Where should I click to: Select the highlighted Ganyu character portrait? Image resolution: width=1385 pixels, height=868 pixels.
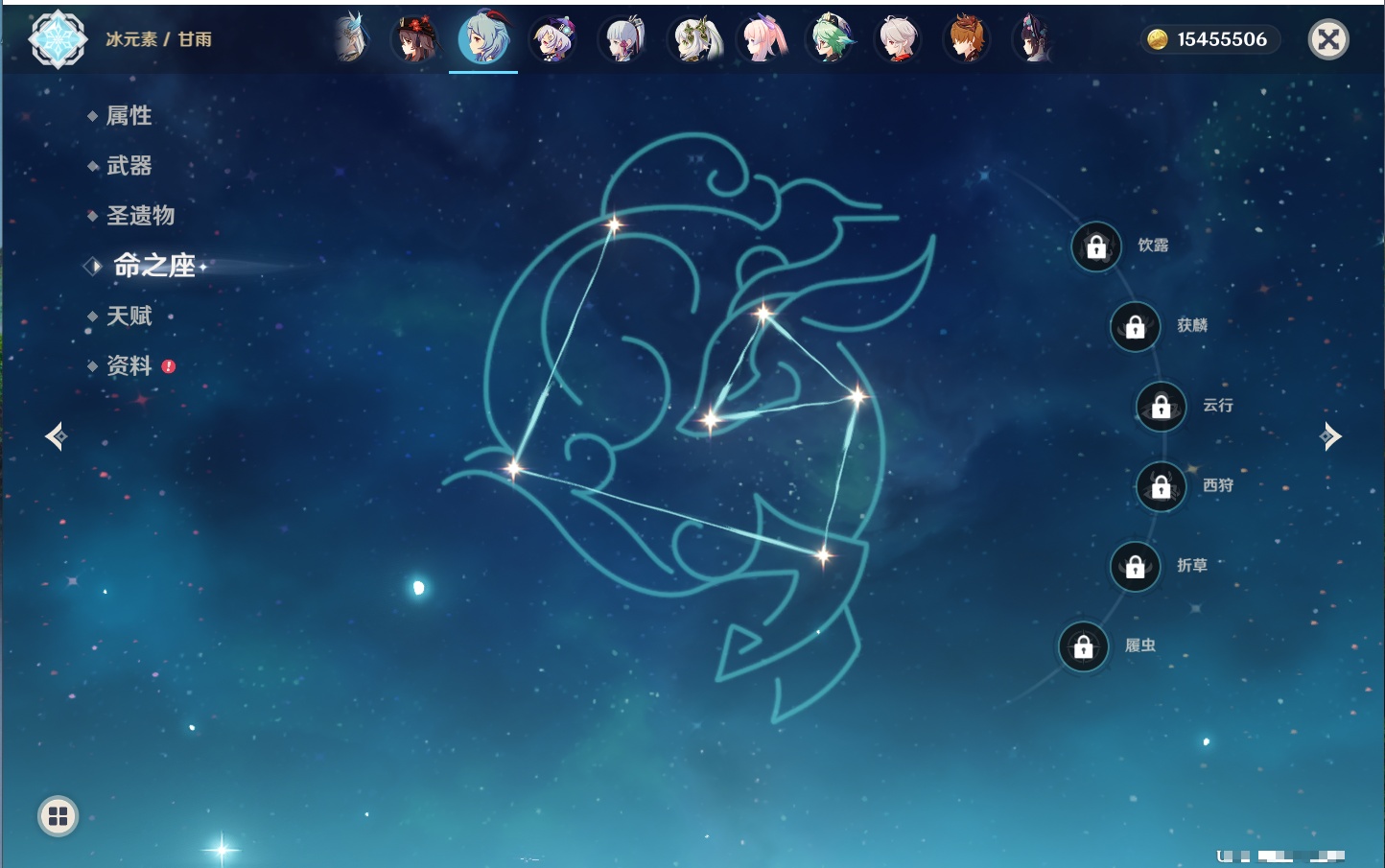pos(483,38)
